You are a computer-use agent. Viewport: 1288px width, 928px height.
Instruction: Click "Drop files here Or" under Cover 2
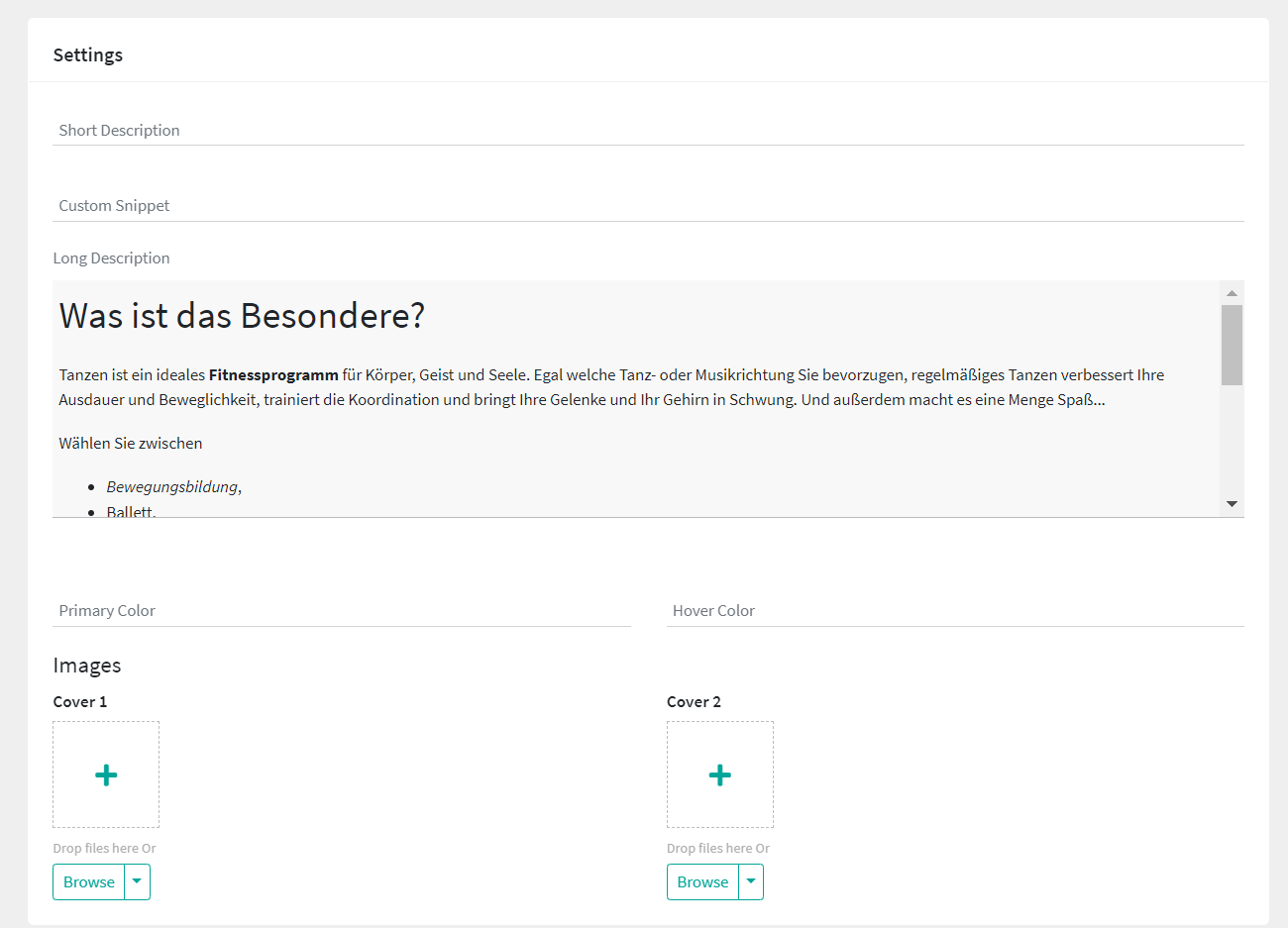(718, 848)
